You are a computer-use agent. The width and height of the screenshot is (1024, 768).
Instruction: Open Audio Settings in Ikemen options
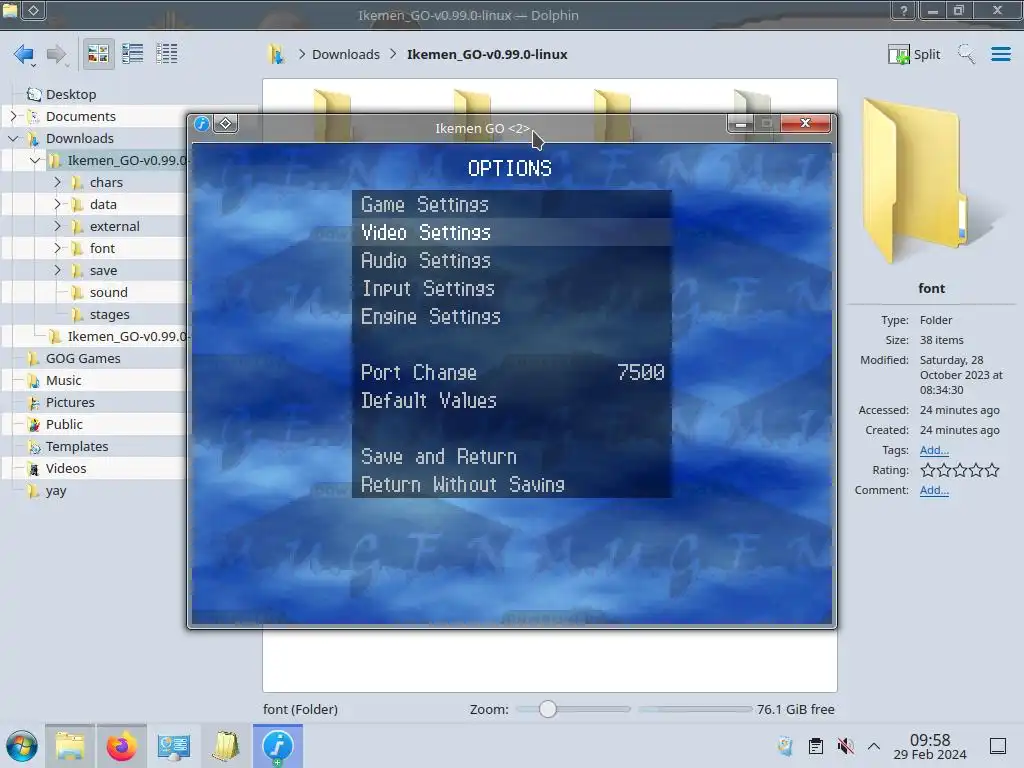pyautogui.click(x=511, y=261)
